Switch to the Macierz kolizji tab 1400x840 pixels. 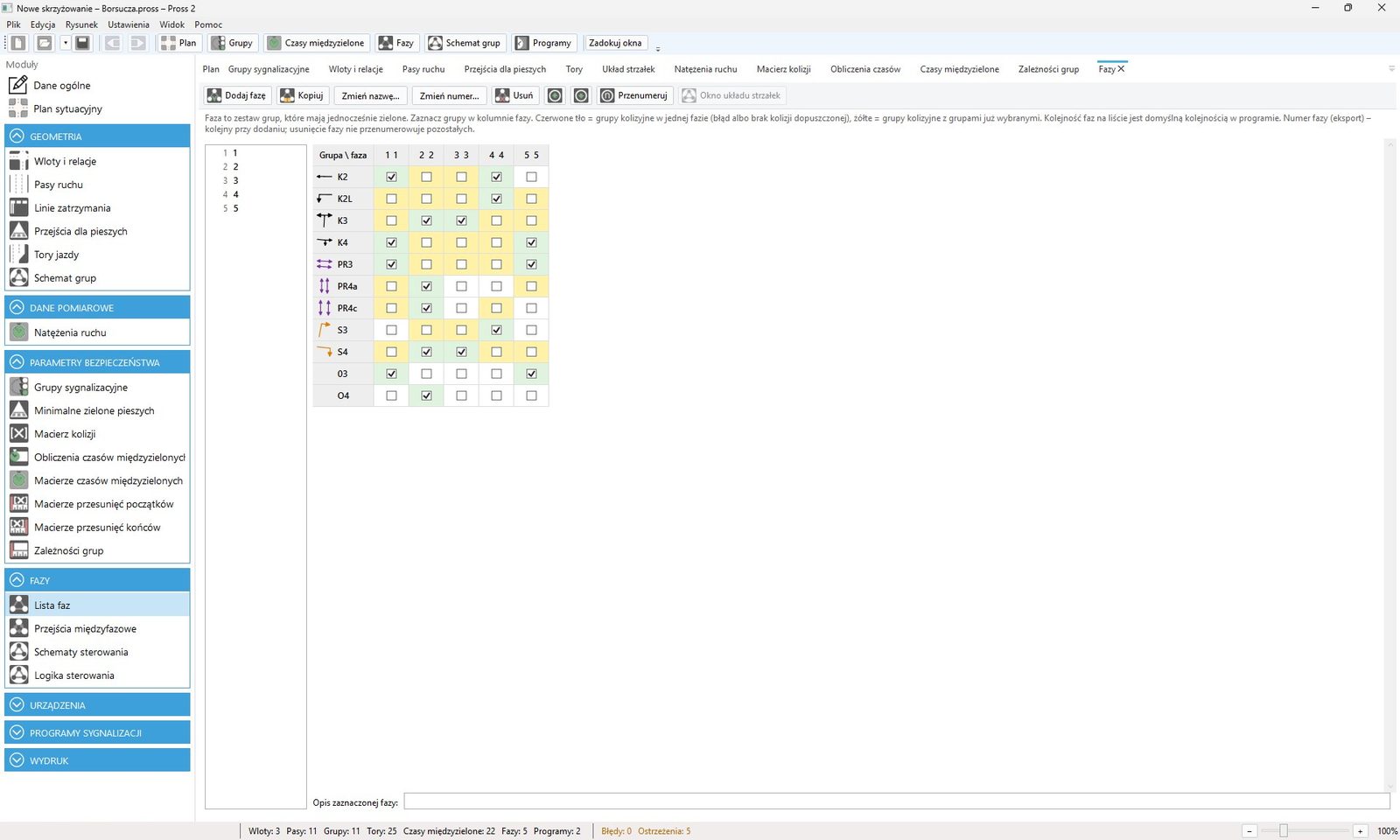pyautogui.click(x=783, y=69)
